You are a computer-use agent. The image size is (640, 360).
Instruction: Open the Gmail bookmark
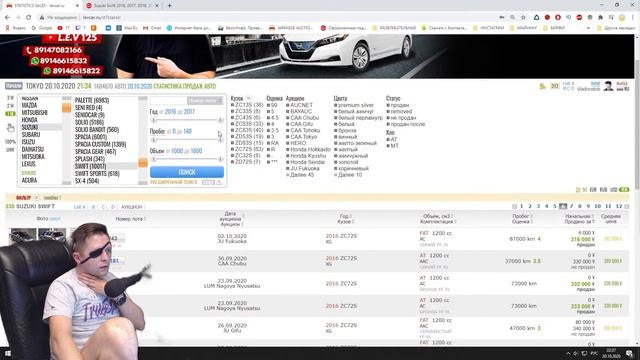pyautogui.click(x=152, y=28)
